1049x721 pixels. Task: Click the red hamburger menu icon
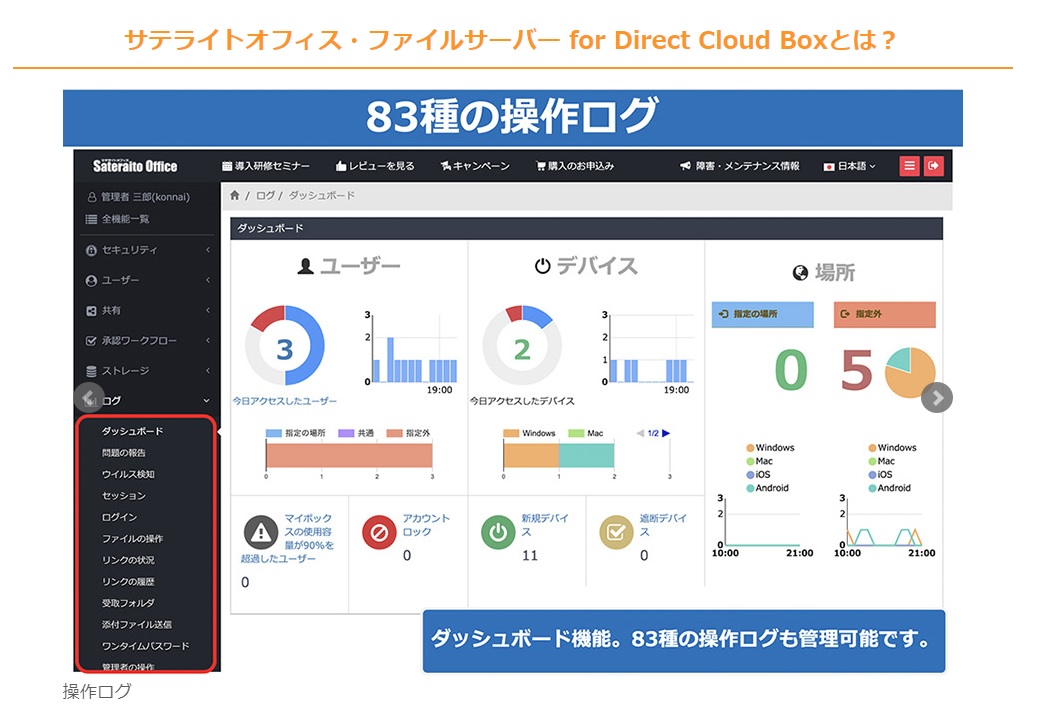[909, 166]
